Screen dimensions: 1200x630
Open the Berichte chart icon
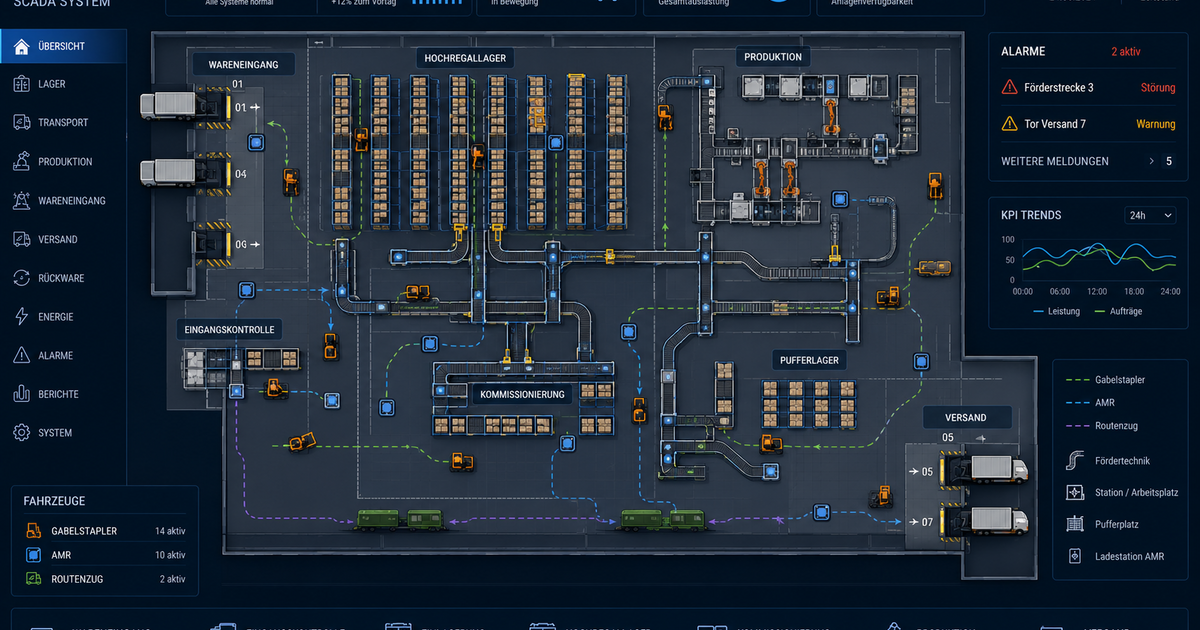click(x=21, y=394)
